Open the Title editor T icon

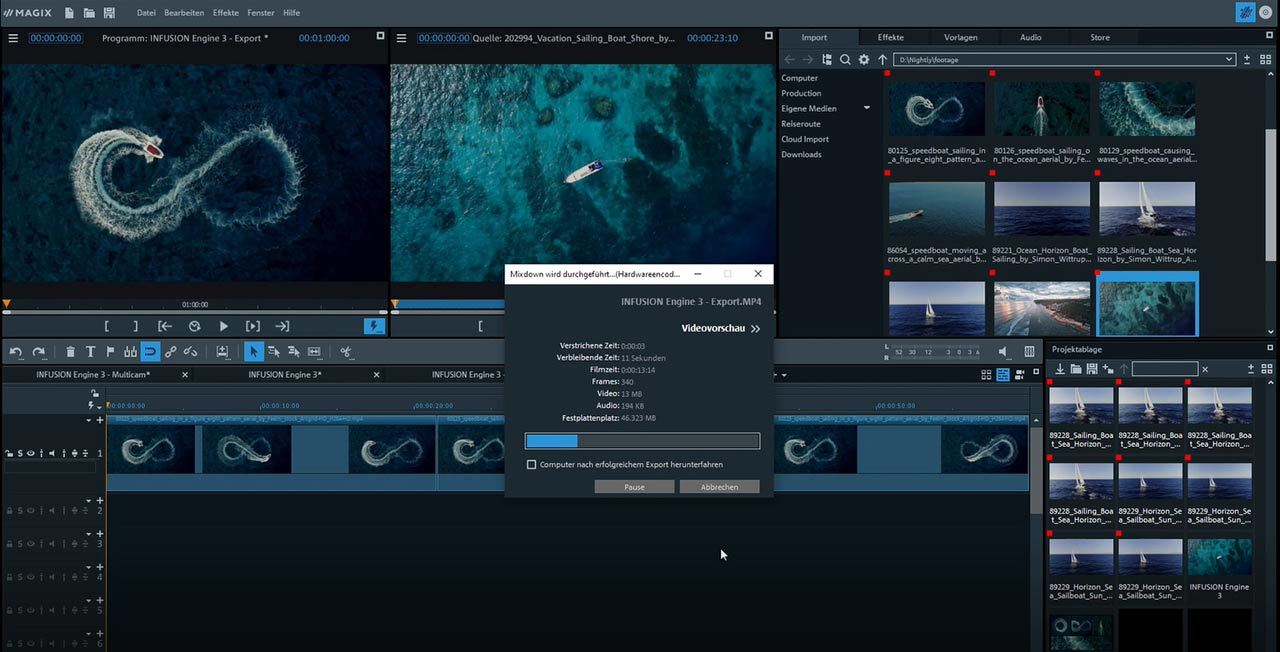90,352
